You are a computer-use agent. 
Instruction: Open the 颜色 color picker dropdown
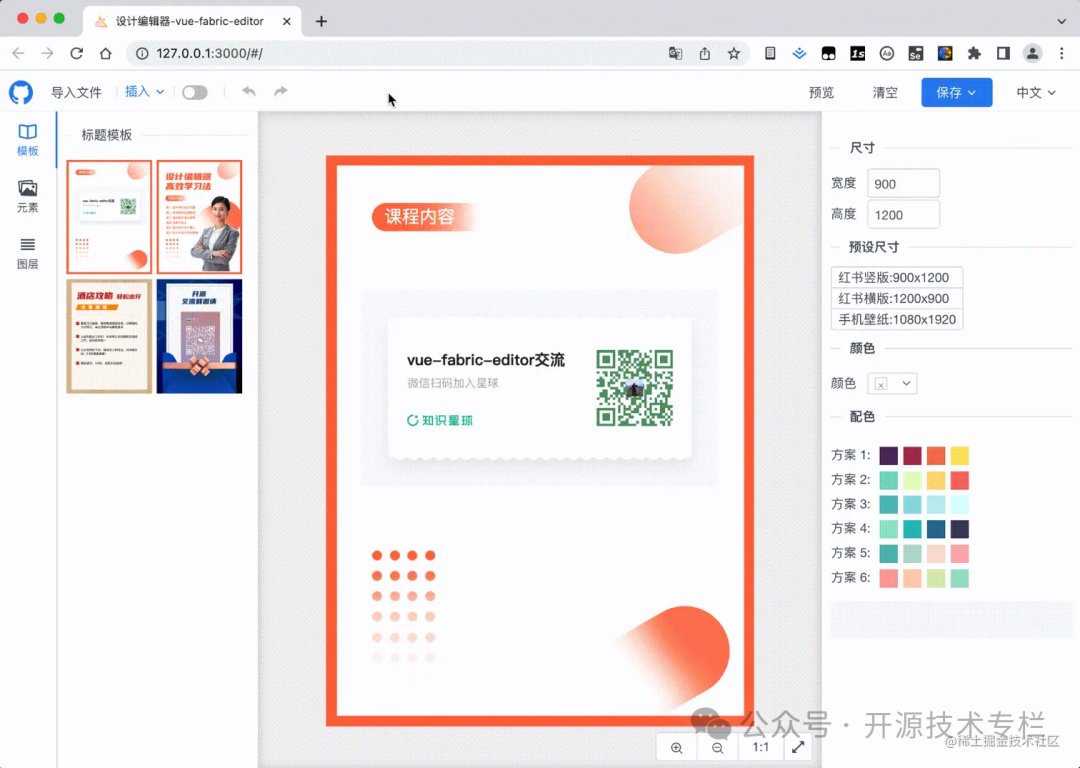coord(892,384)
